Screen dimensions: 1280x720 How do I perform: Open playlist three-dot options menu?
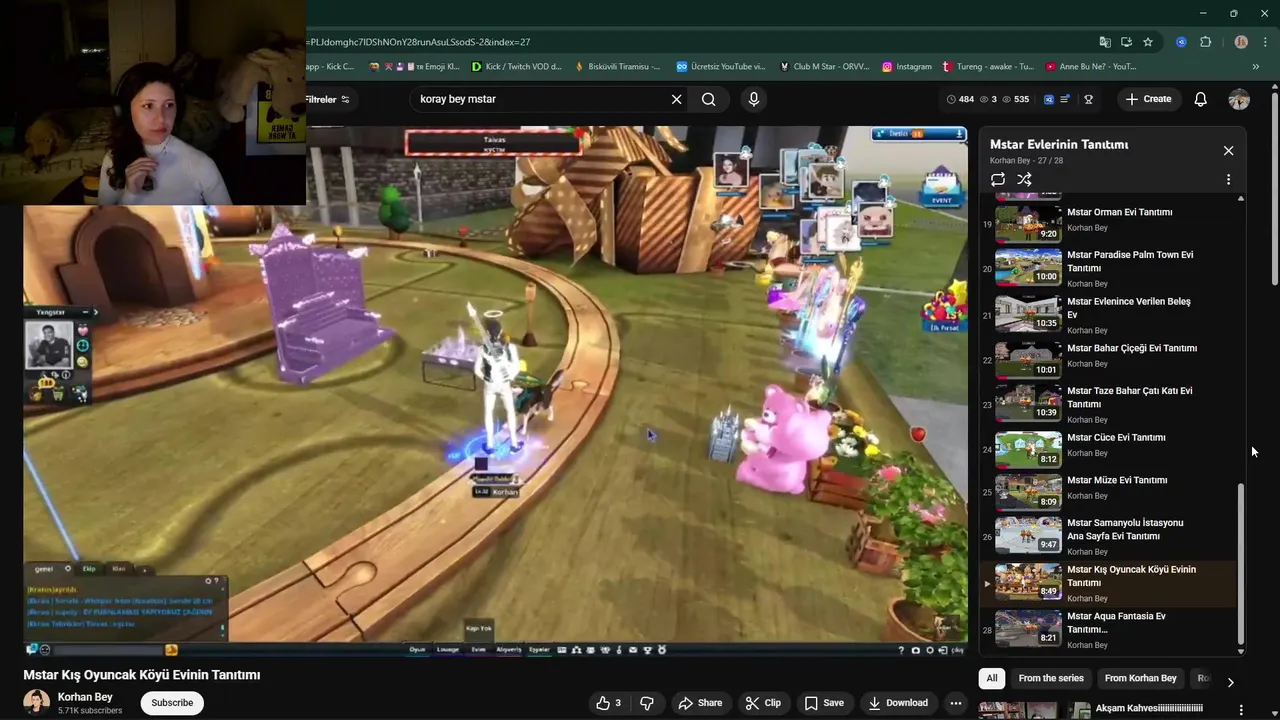click(1228, 180)
